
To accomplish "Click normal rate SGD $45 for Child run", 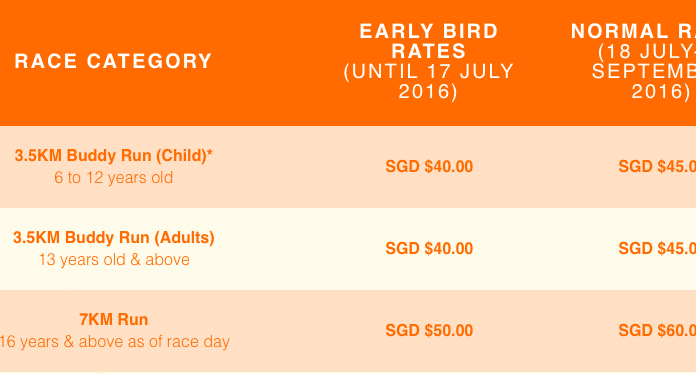I will [x=657, y=167].
